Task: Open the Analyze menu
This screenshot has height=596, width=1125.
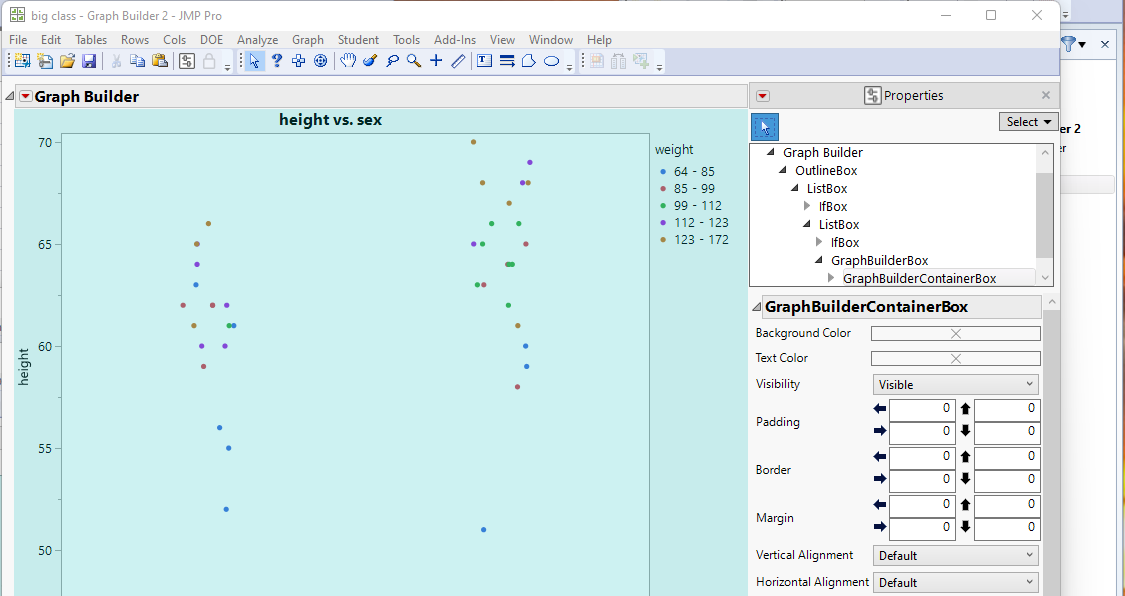Action: (x=257, y=40)
